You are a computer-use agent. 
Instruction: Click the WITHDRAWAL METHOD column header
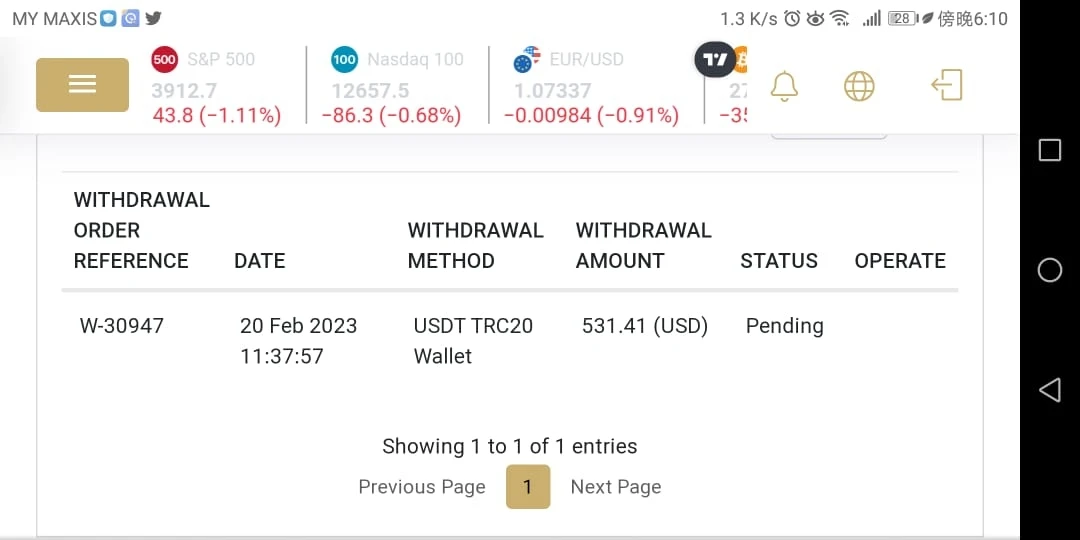coord(475,246)
